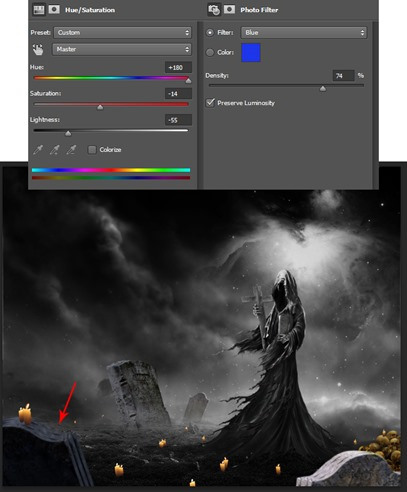This screenshot has width=407, height=492.
Task: Click the Photo Filter adjustment icon
Action: tap(214, 10)
